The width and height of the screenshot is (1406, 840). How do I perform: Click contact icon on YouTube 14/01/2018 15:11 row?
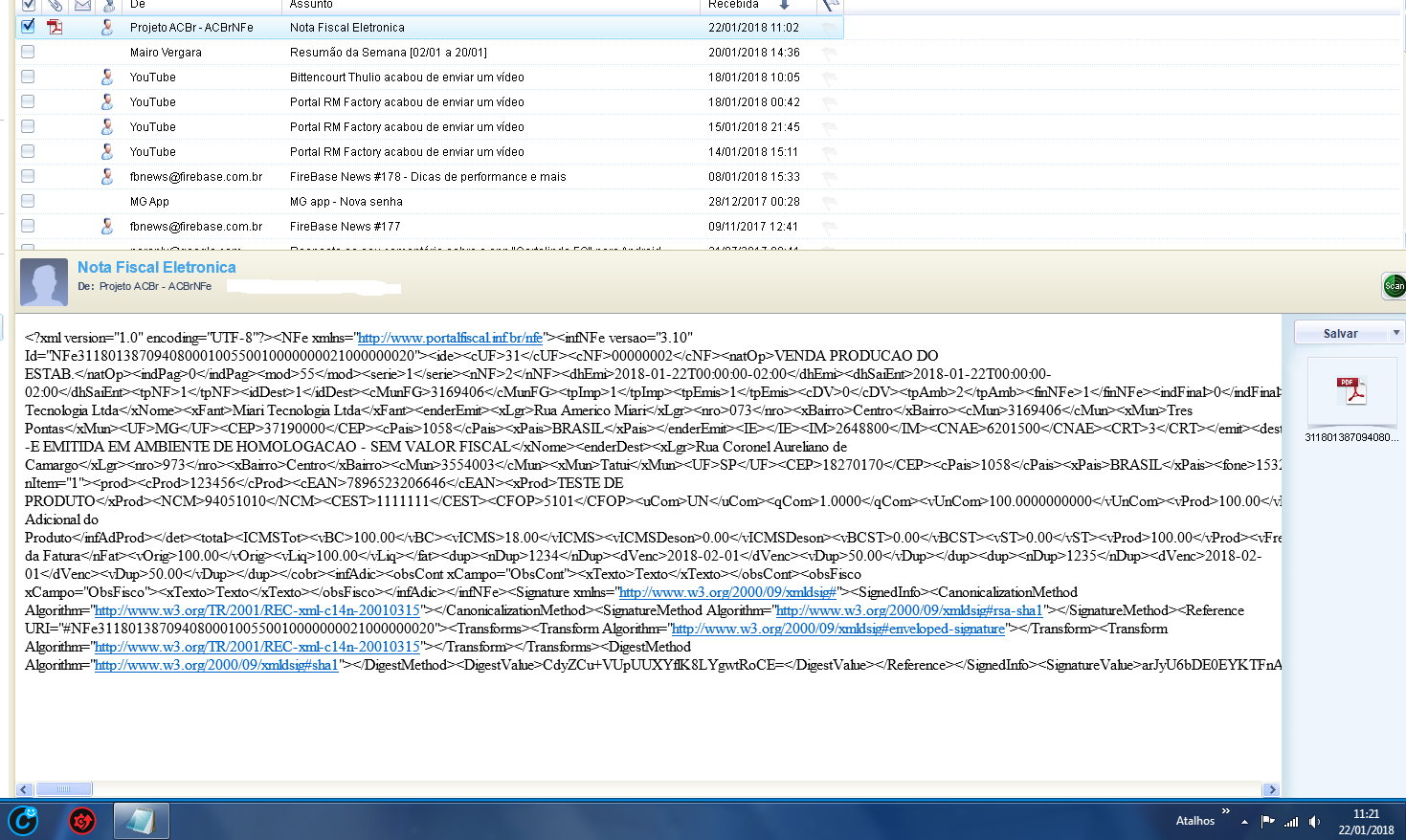tap(107, 151)
